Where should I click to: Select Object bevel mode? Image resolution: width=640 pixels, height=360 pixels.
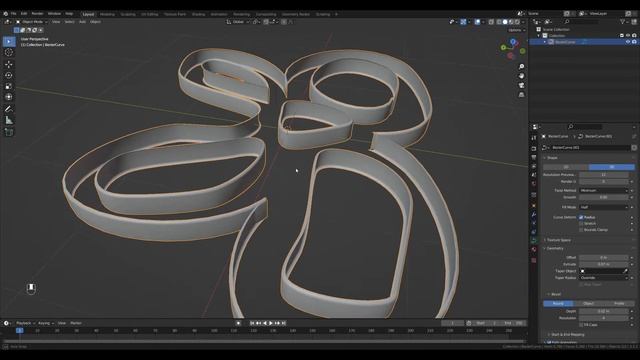coord(588,303)
